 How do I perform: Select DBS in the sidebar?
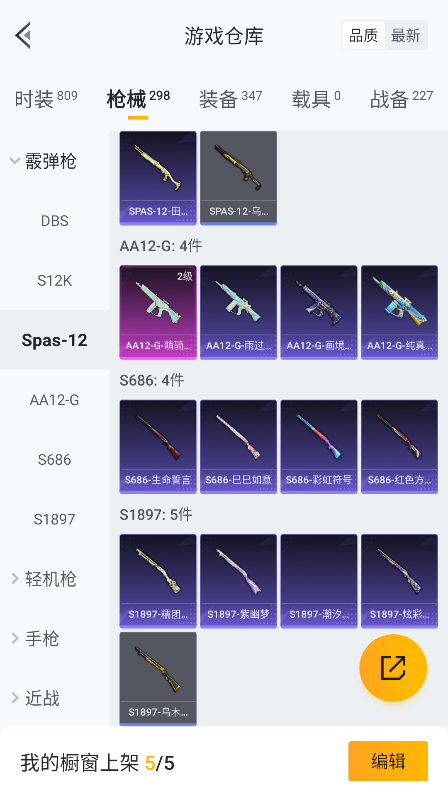54,221
